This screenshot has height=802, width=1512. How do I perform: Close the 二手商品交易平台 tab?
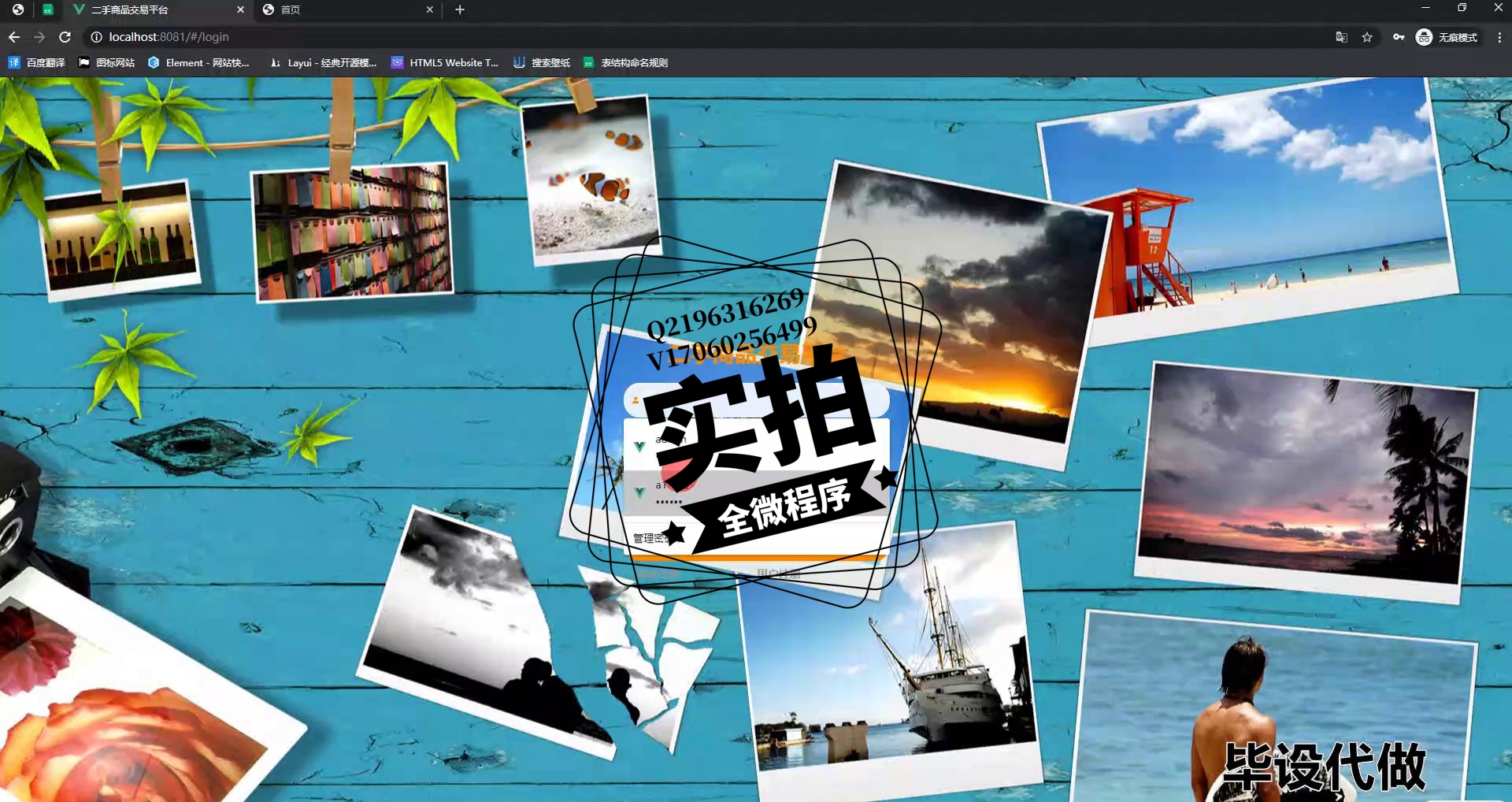pyautogui.click(x=240, y=9)
